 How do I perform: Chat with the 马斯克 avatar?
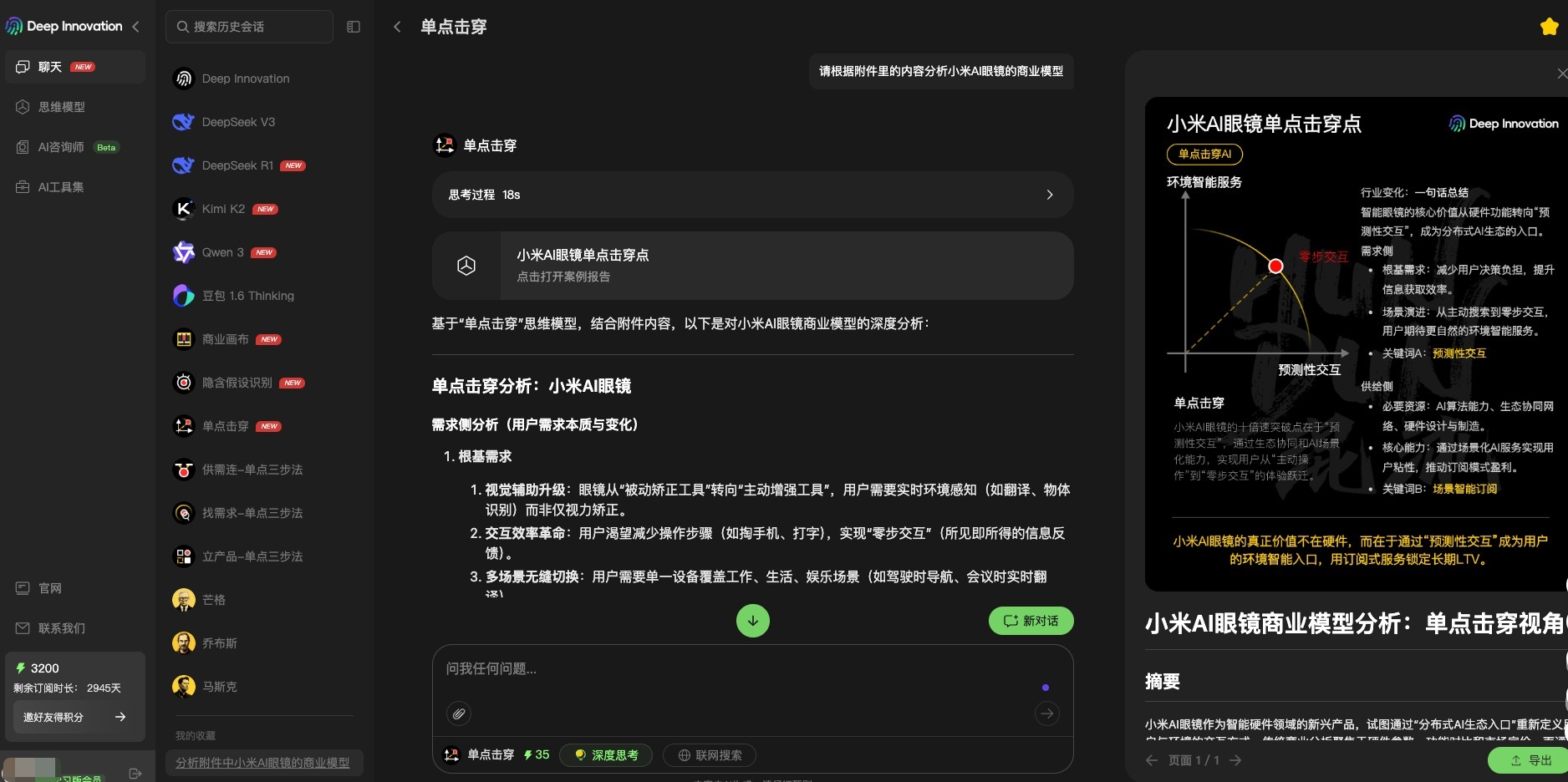pos(184,687)
